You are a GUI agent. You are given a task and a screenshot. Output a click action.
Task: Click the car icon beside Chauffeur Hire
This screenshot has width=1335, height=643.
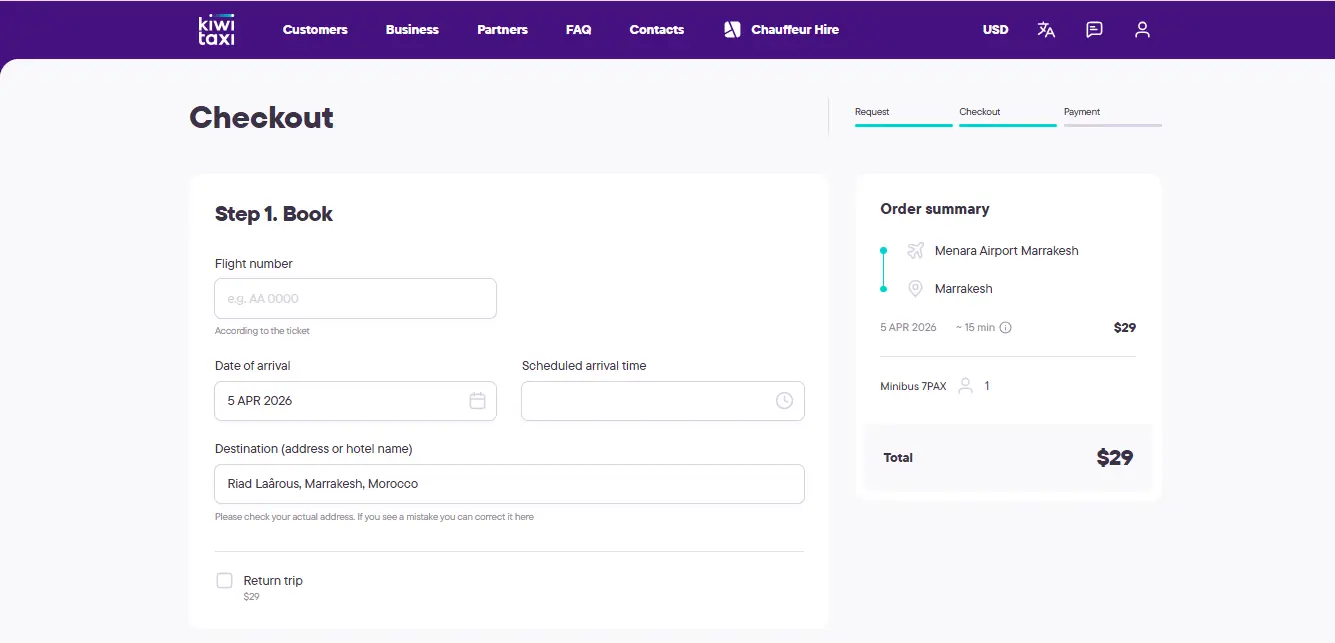[731, 29]
